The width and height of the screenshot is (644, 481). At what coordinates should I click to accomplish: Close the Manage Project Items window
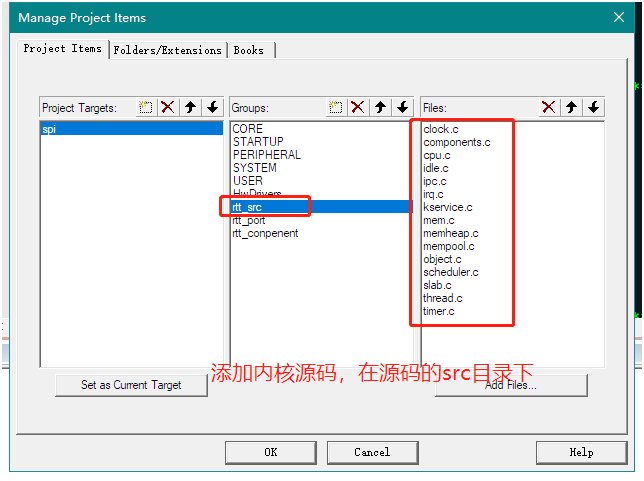(619, 17)
